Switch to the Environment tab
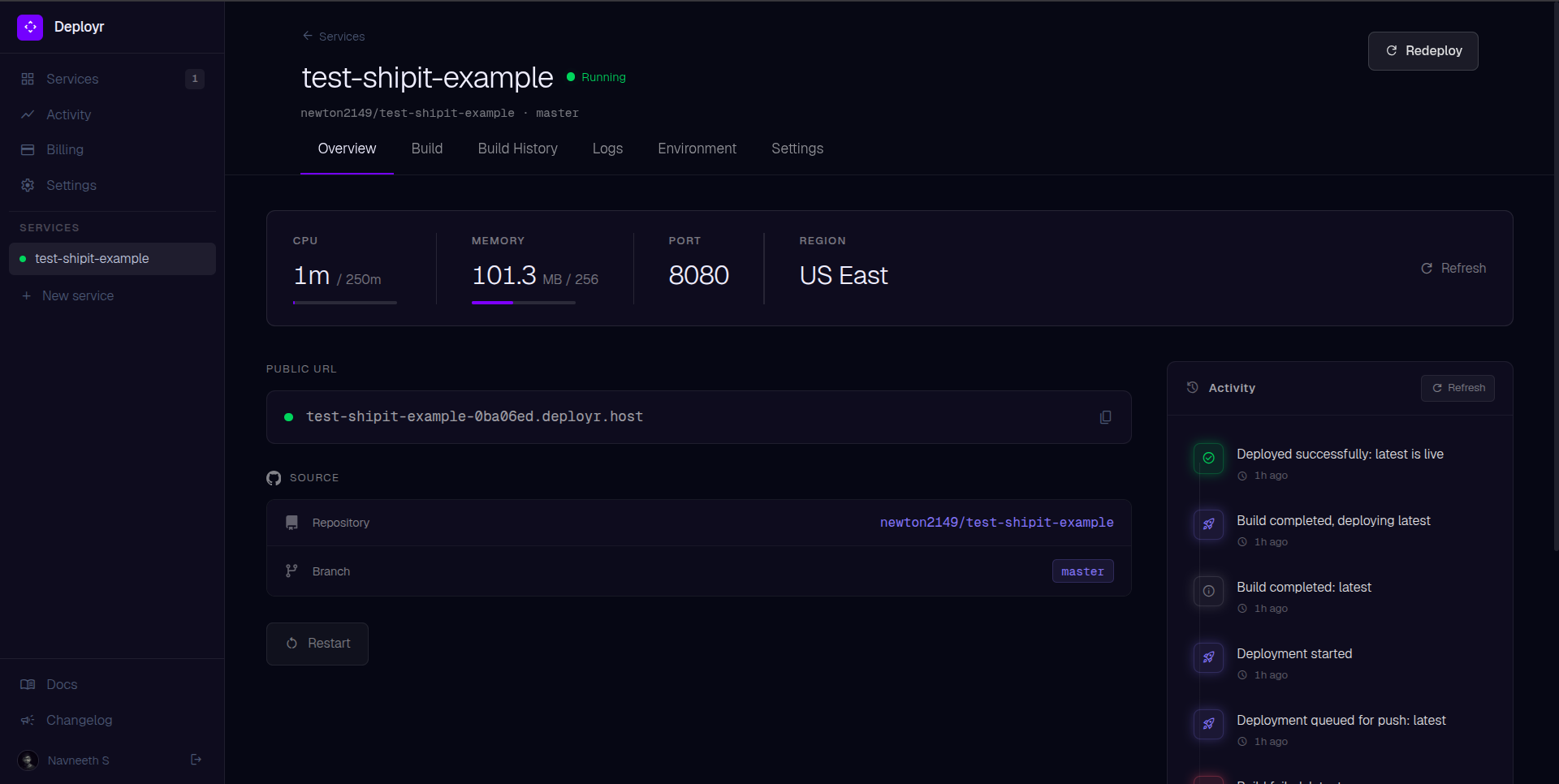This screenshot has width=1559, height=784. pyautogui.click(x=697, y=149)
